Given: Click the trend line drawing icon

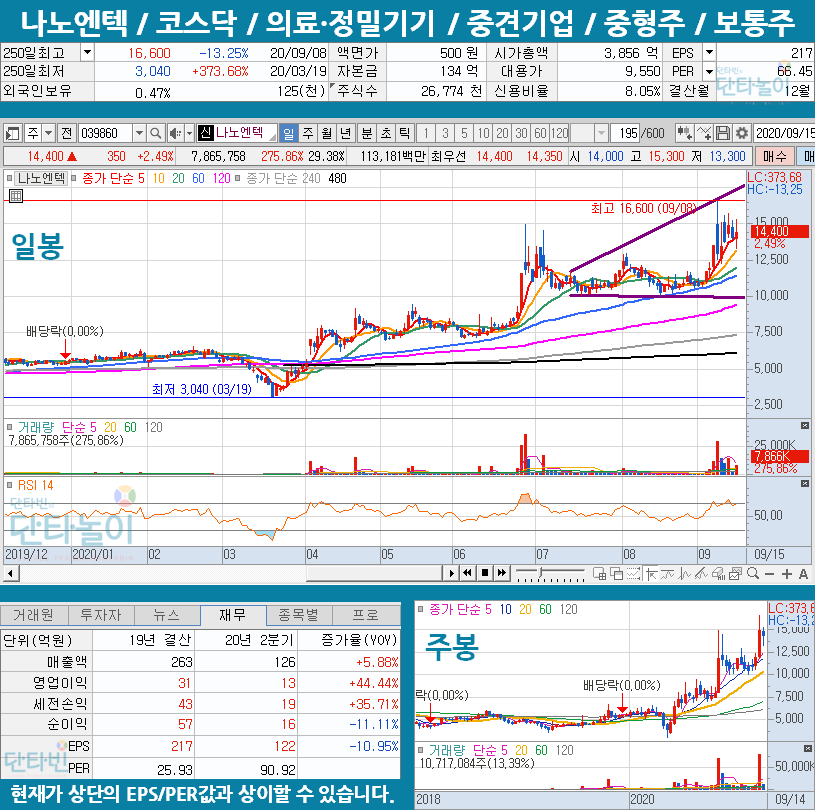Looking at the screenshot, I should 667,573.
